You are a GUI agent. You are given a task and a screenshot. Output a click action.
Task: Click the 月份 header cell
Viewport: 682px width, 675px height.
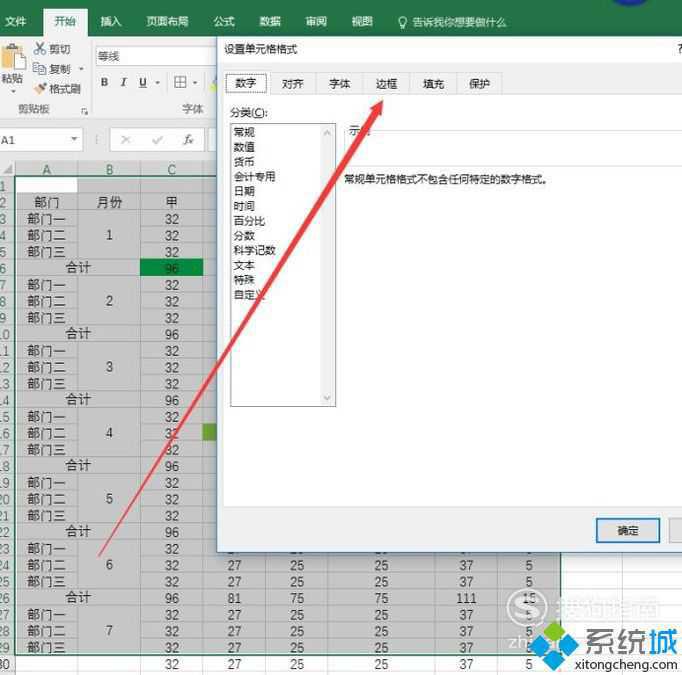(109, 202)
